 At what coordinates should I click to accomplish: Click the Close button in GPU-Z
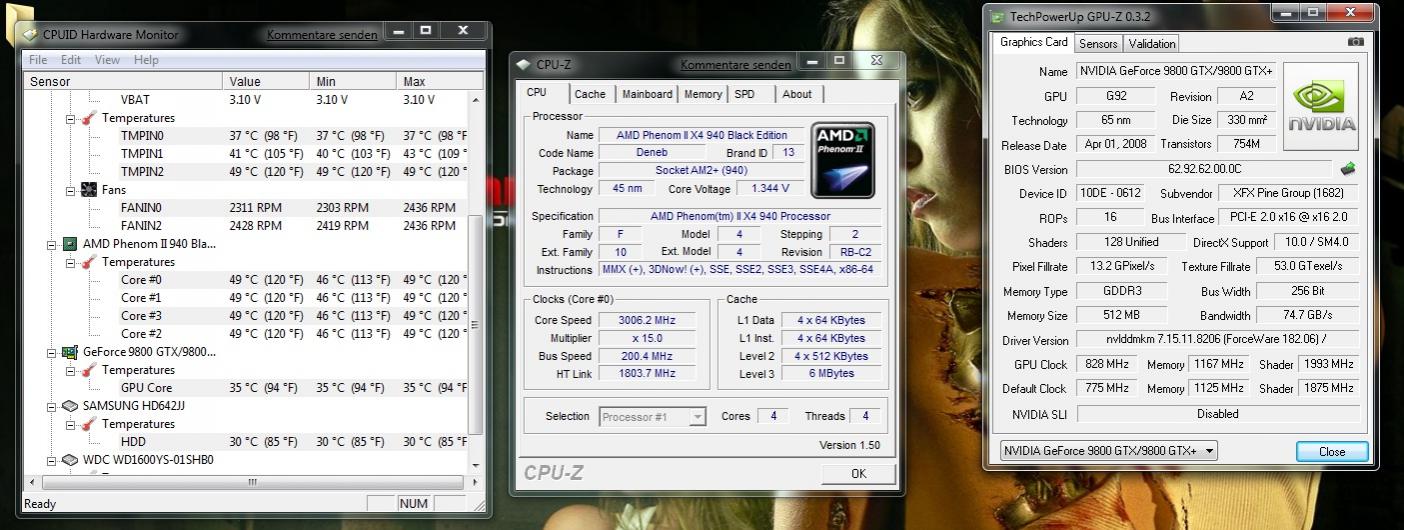coord(1332,451)
